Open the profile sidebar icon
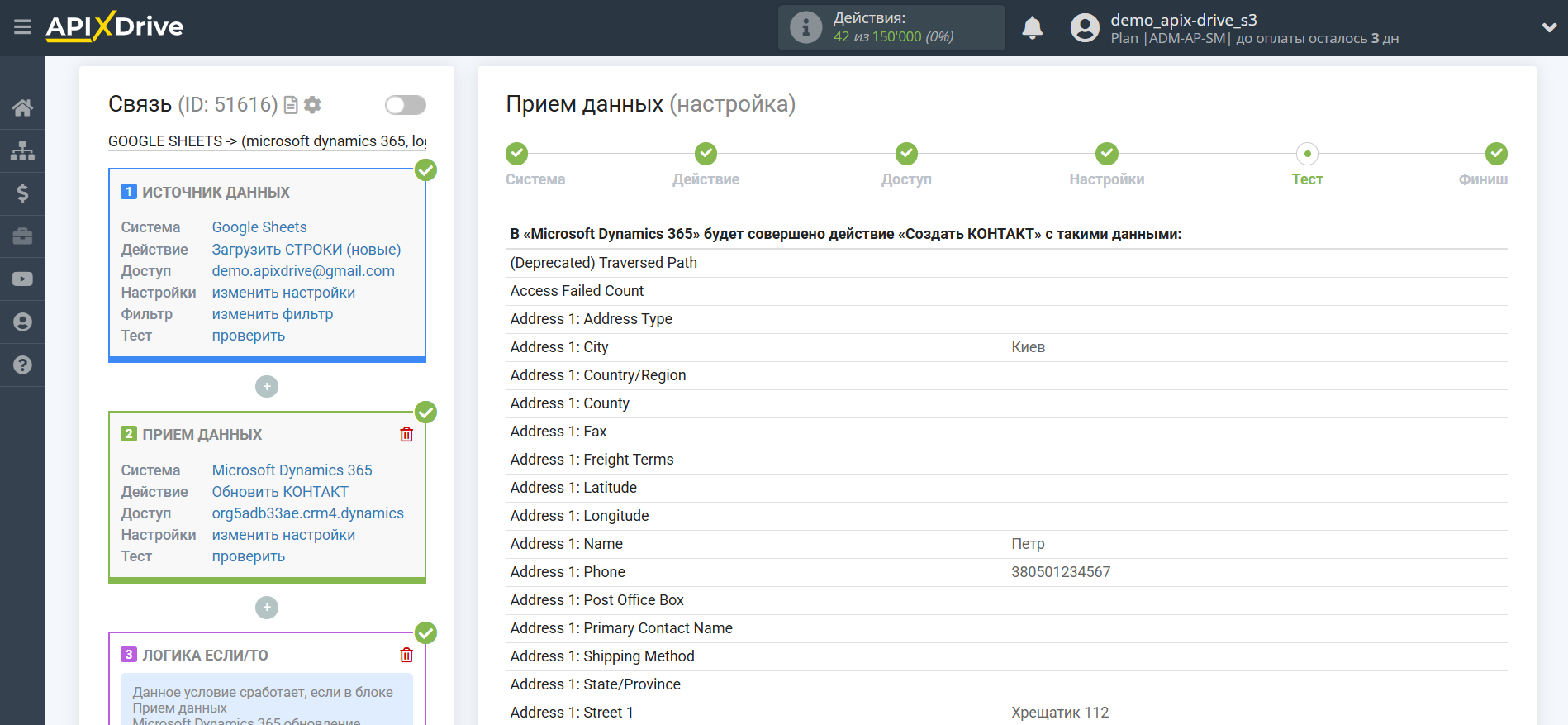This screenshot has height=725, width=1568. click(x=22, y=322)
